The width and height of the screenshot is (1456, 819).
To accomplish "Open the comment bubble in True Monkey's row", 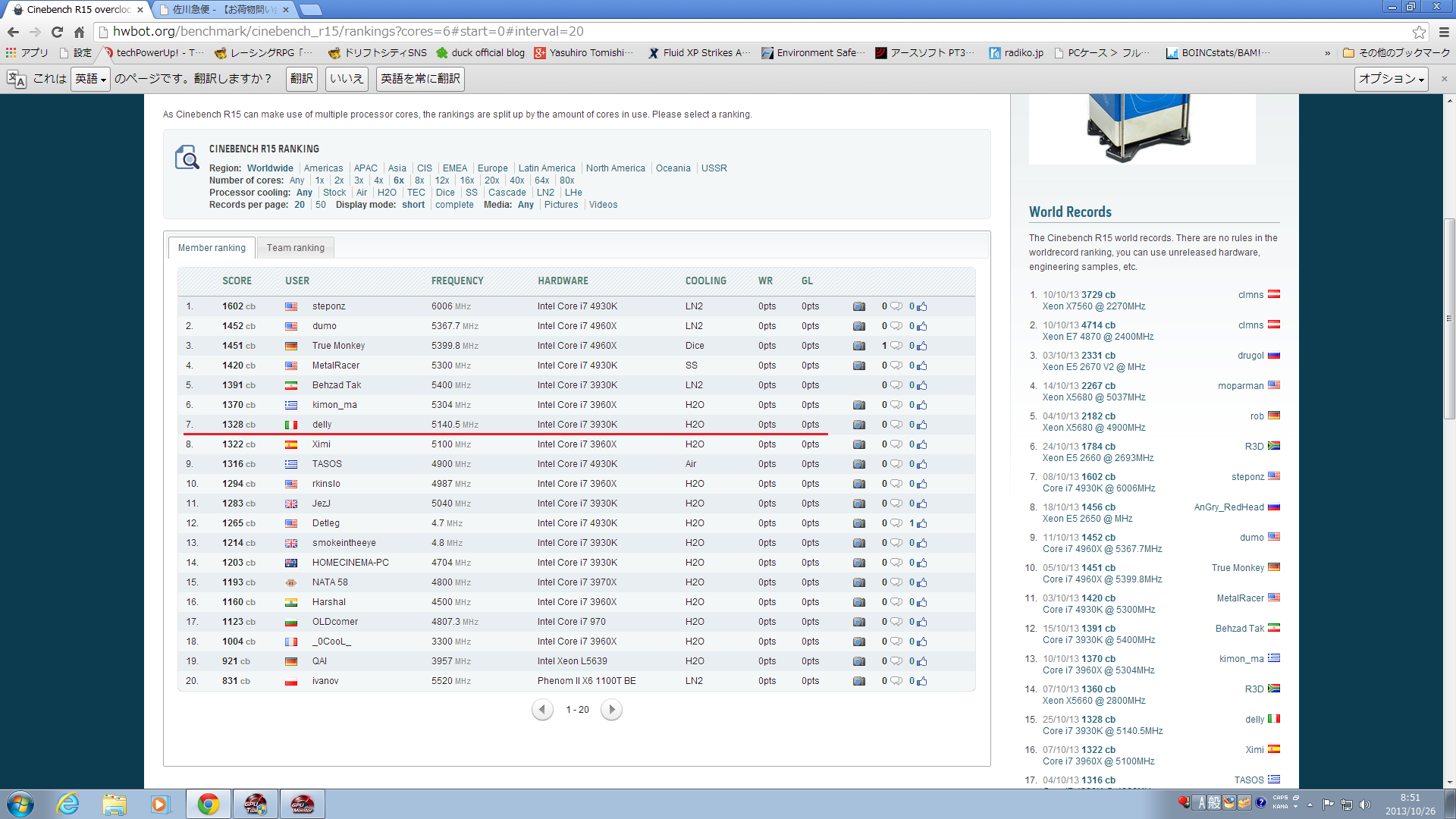I will tap(896, 346).
